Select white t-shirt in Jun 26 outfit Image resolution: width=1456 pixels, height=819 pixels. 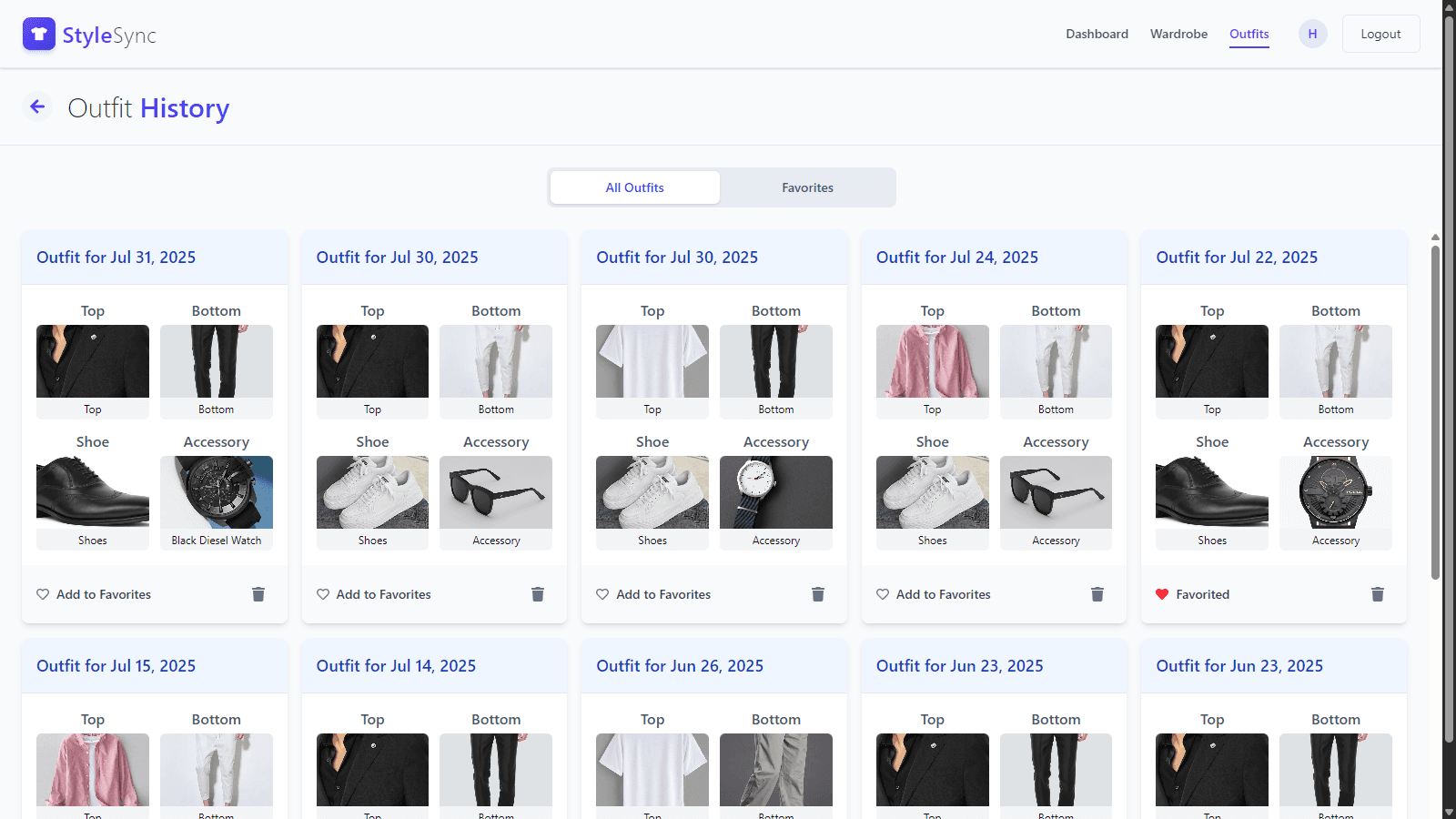click(652, 770)
